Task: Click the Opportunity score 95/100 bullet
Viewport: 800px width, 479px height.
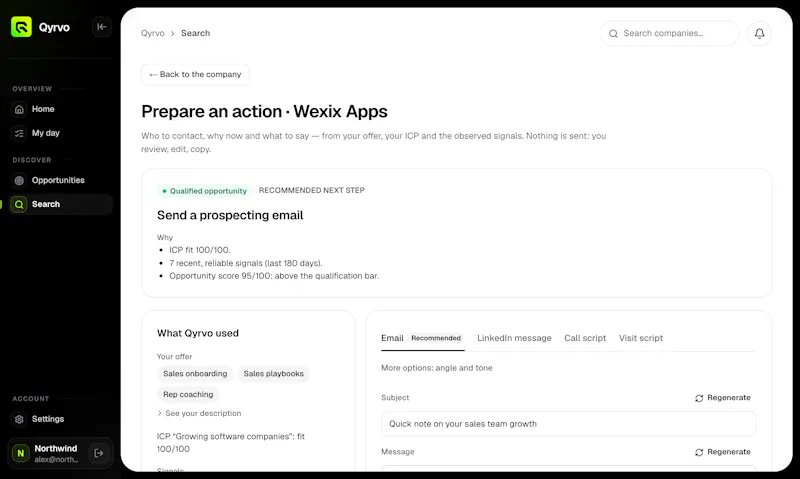Action: tap(274, 276)
